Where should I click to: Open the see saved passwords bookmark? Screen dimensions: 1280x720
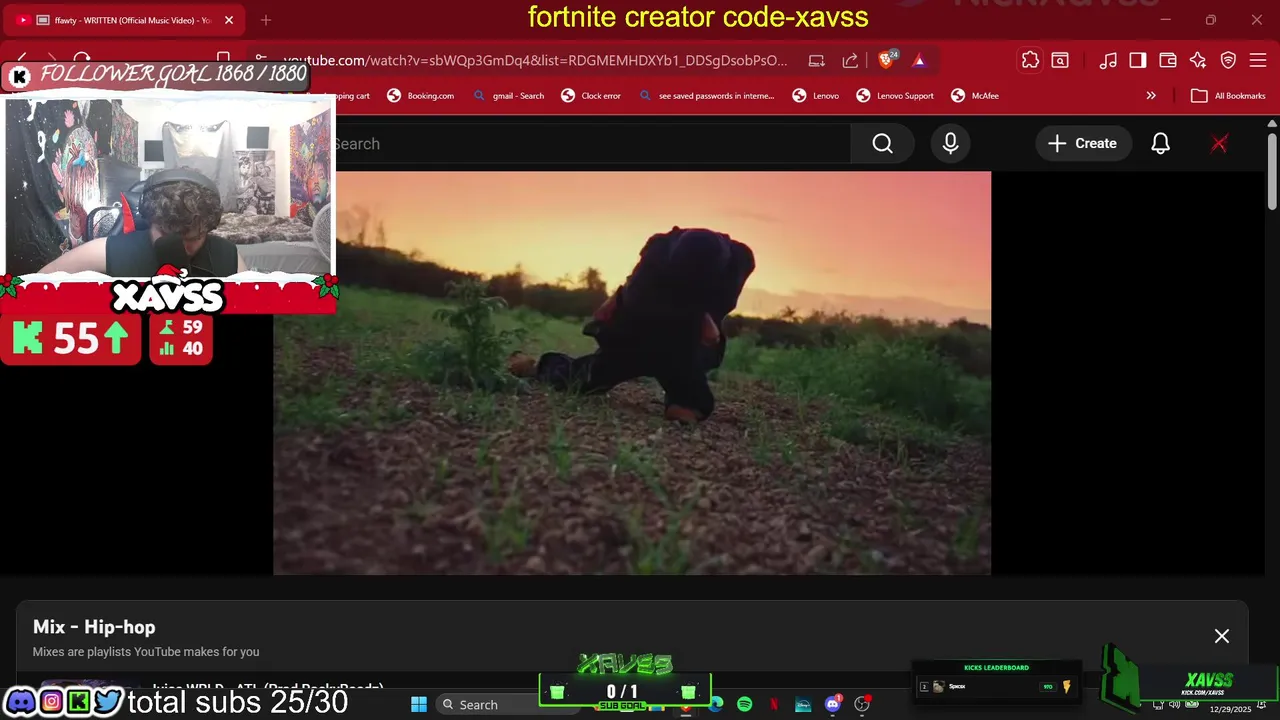tap(706, 96)
